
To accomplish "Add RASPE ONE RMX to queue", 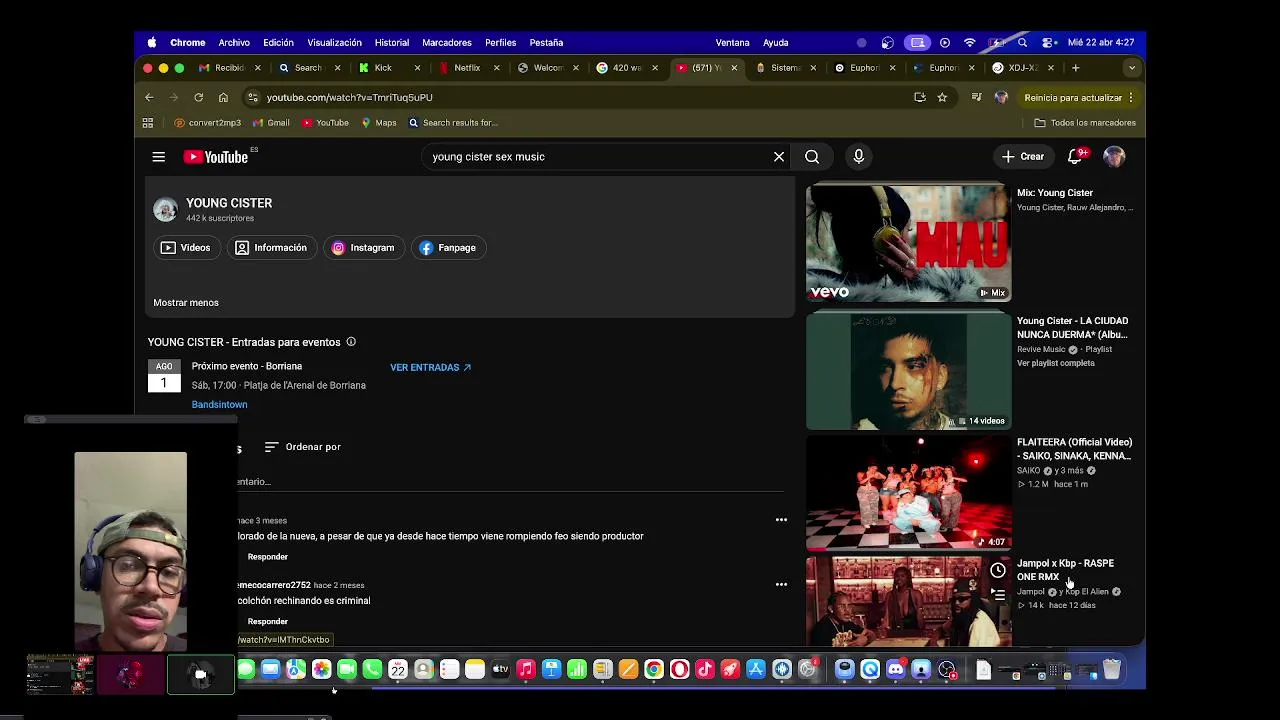I will pos(998,594).
